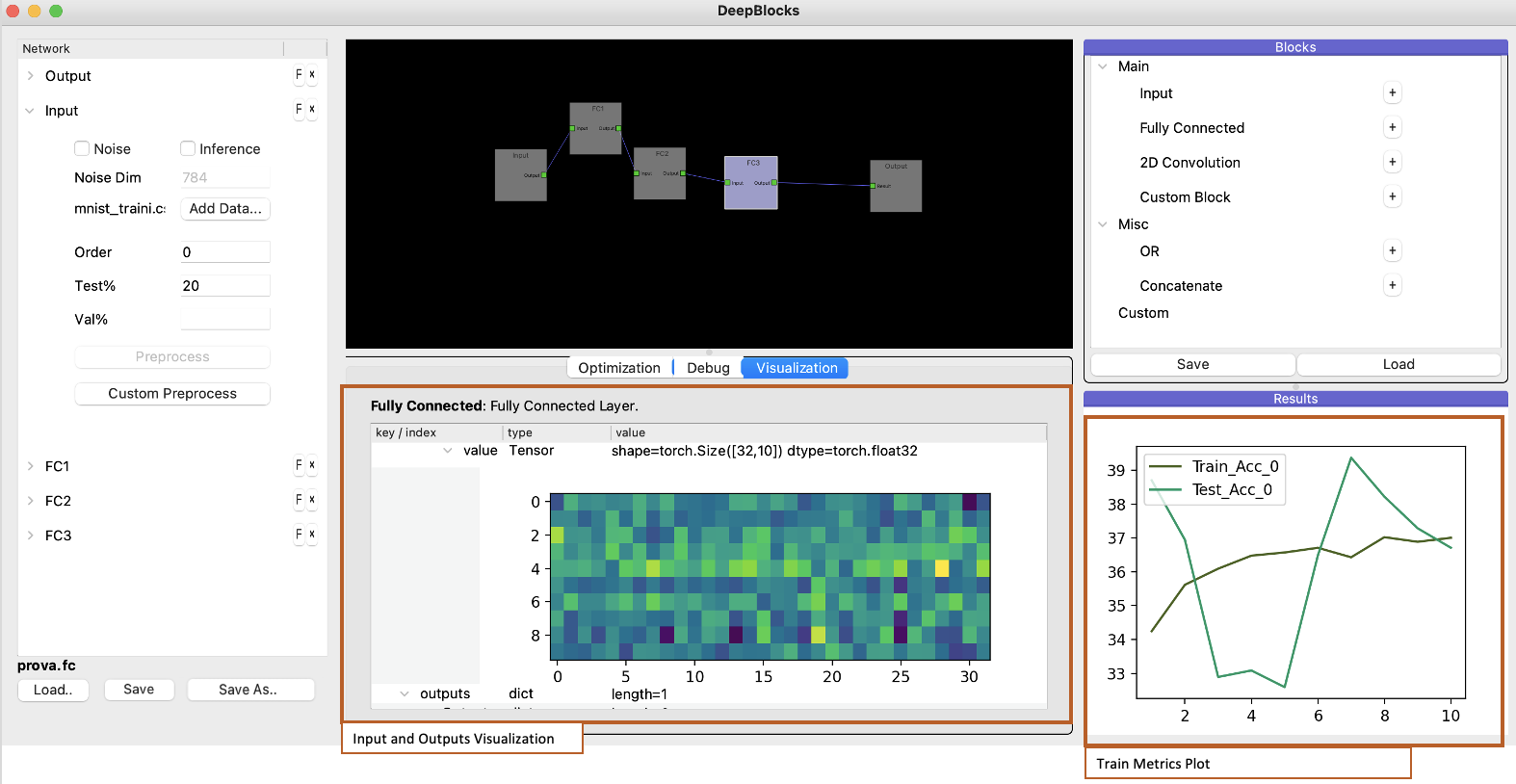Image resolution: width=1516 pixels, height=784 pixels.
Task: Click the F button beside FC1
Action: tap(299, 465)
